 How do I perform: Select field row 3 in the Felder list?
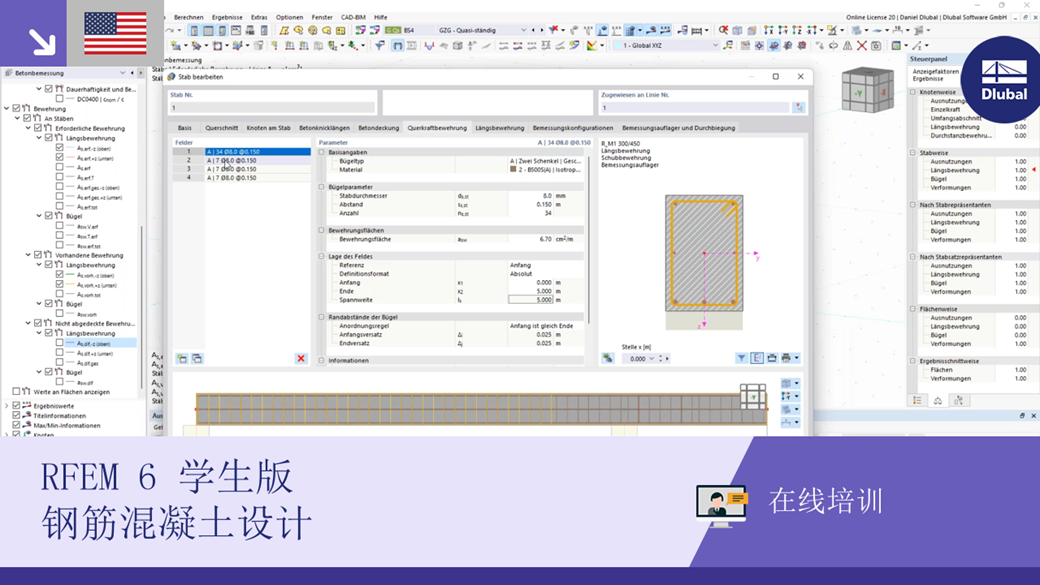point(241,169)
